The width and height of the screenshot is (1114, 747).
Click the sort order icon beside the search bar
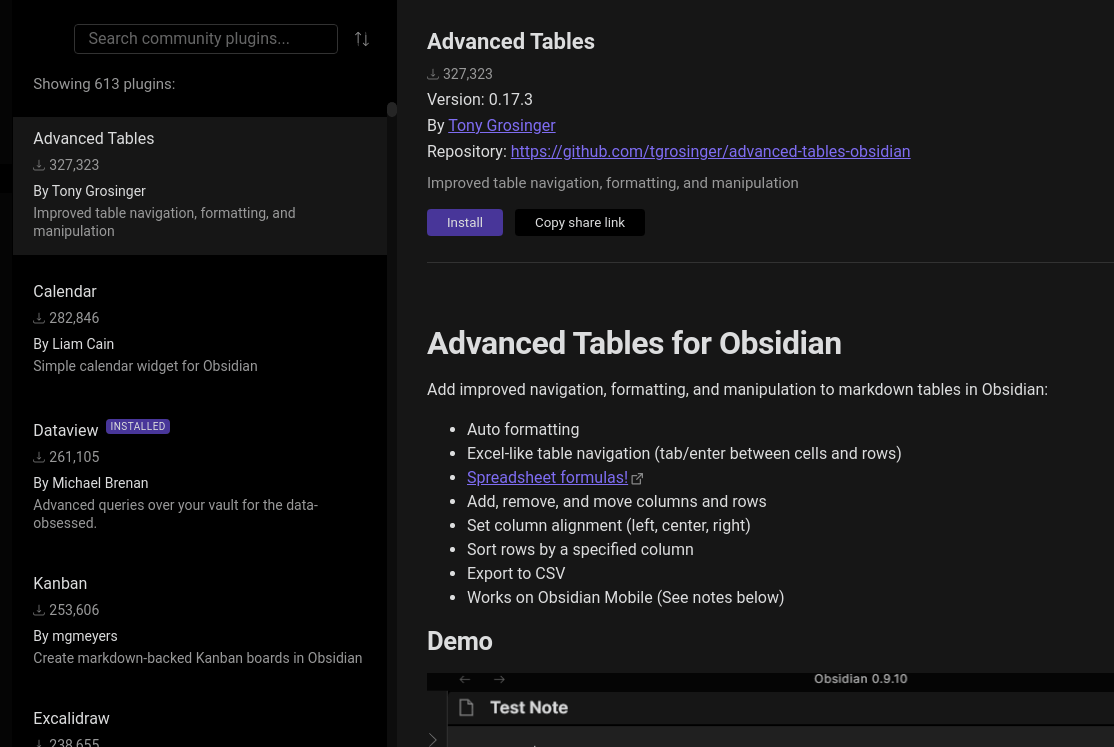coord(362,38)
